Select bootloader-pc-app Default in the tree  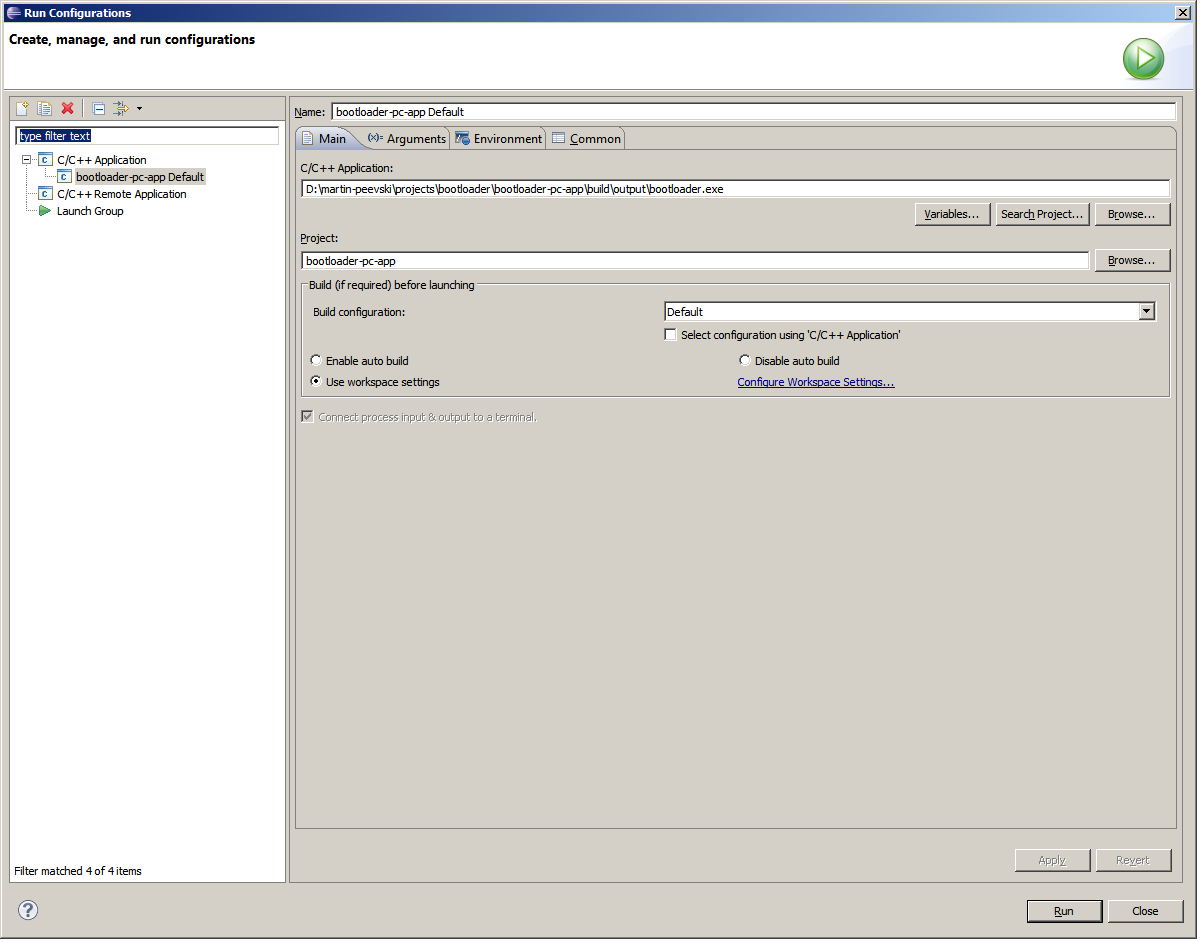[x=140, y=177]
